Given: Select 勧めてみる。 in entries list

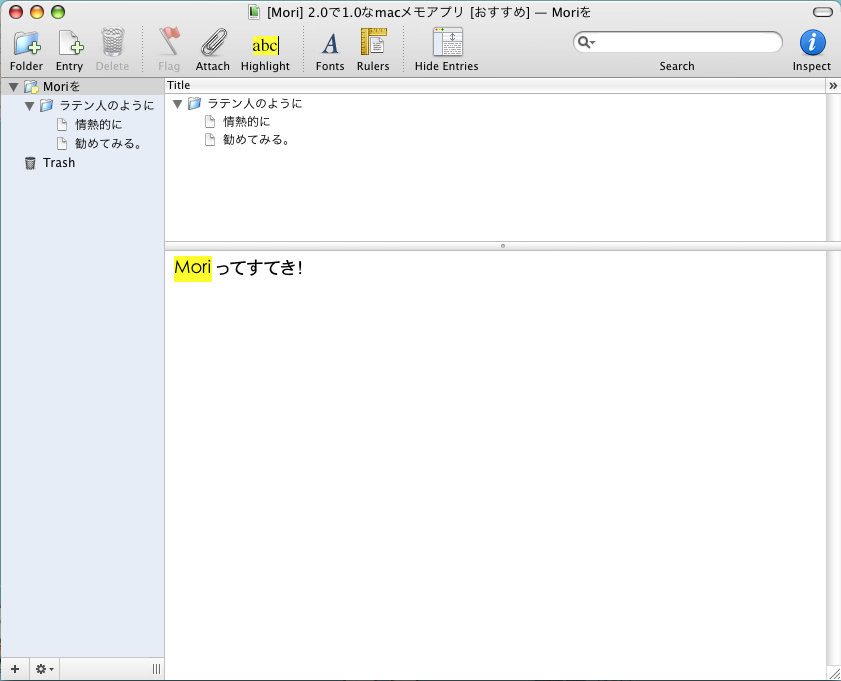Looking at the screenshot, I should (x=256, y=140).
